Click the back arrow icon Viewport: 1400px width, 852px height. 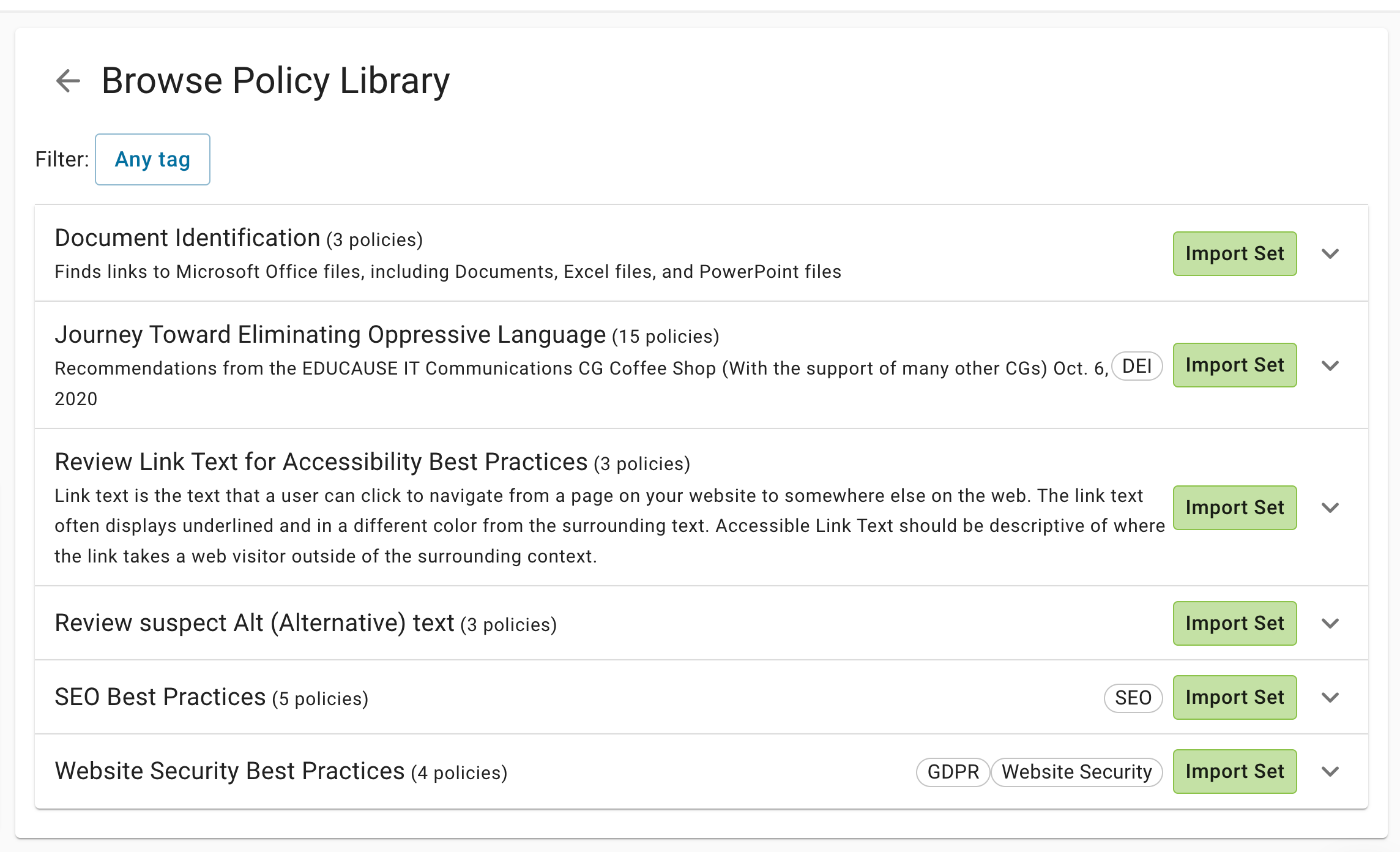coord(67,80)
